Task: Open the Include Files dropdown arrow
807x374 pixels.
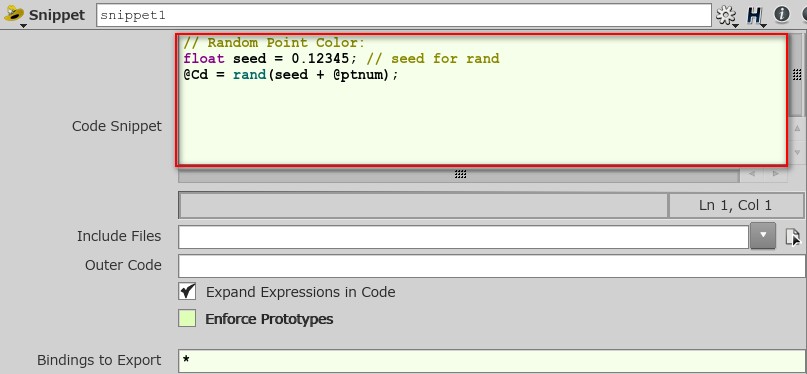Action: (763, 236)
